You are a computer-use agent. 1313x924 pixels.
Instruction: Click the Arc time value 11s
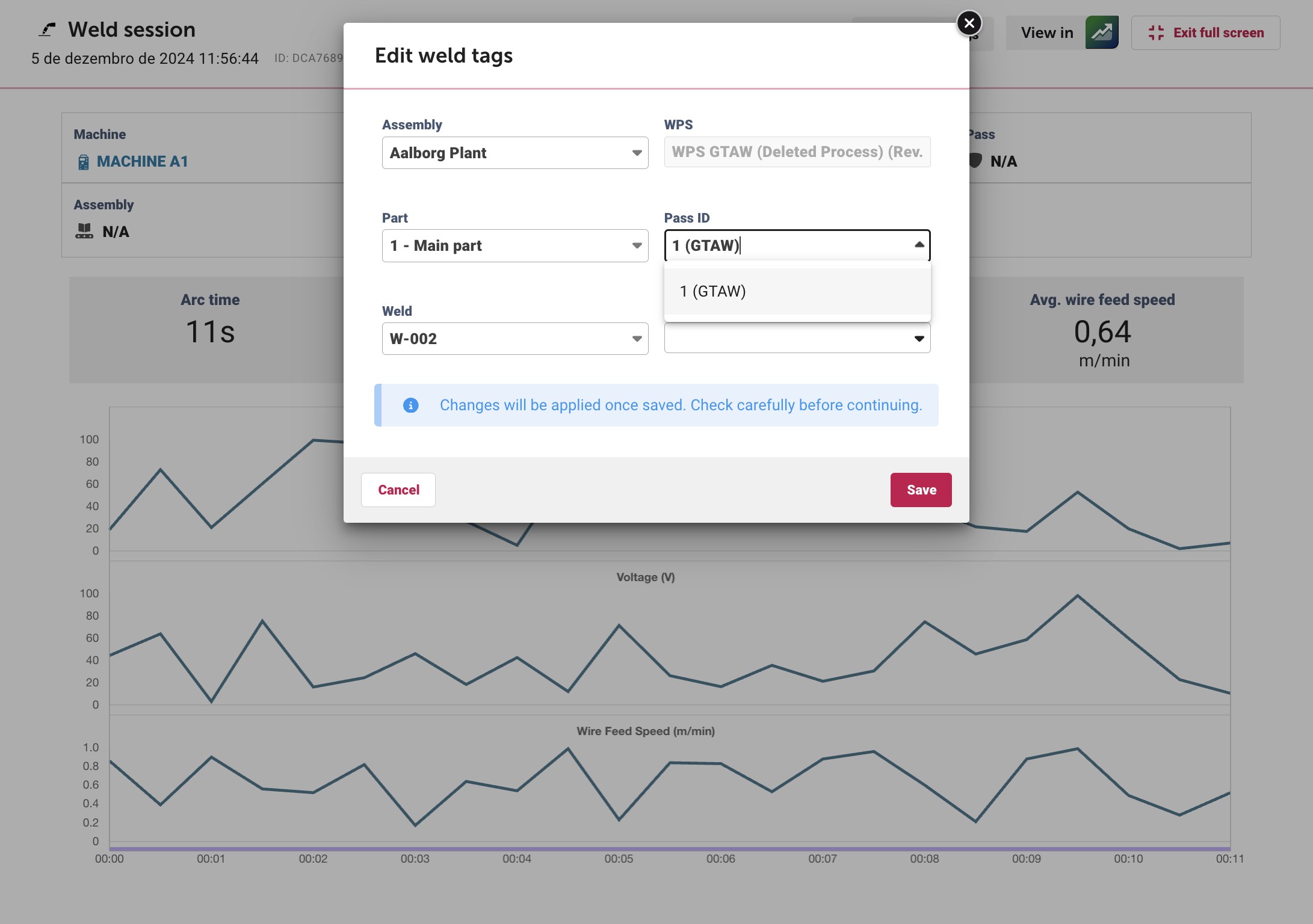click(210, 332)
